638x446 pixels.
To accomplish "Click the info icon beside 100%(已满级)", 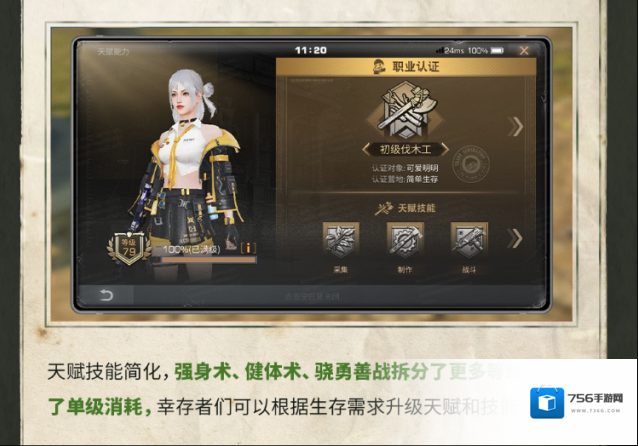I will click(248, 248).
